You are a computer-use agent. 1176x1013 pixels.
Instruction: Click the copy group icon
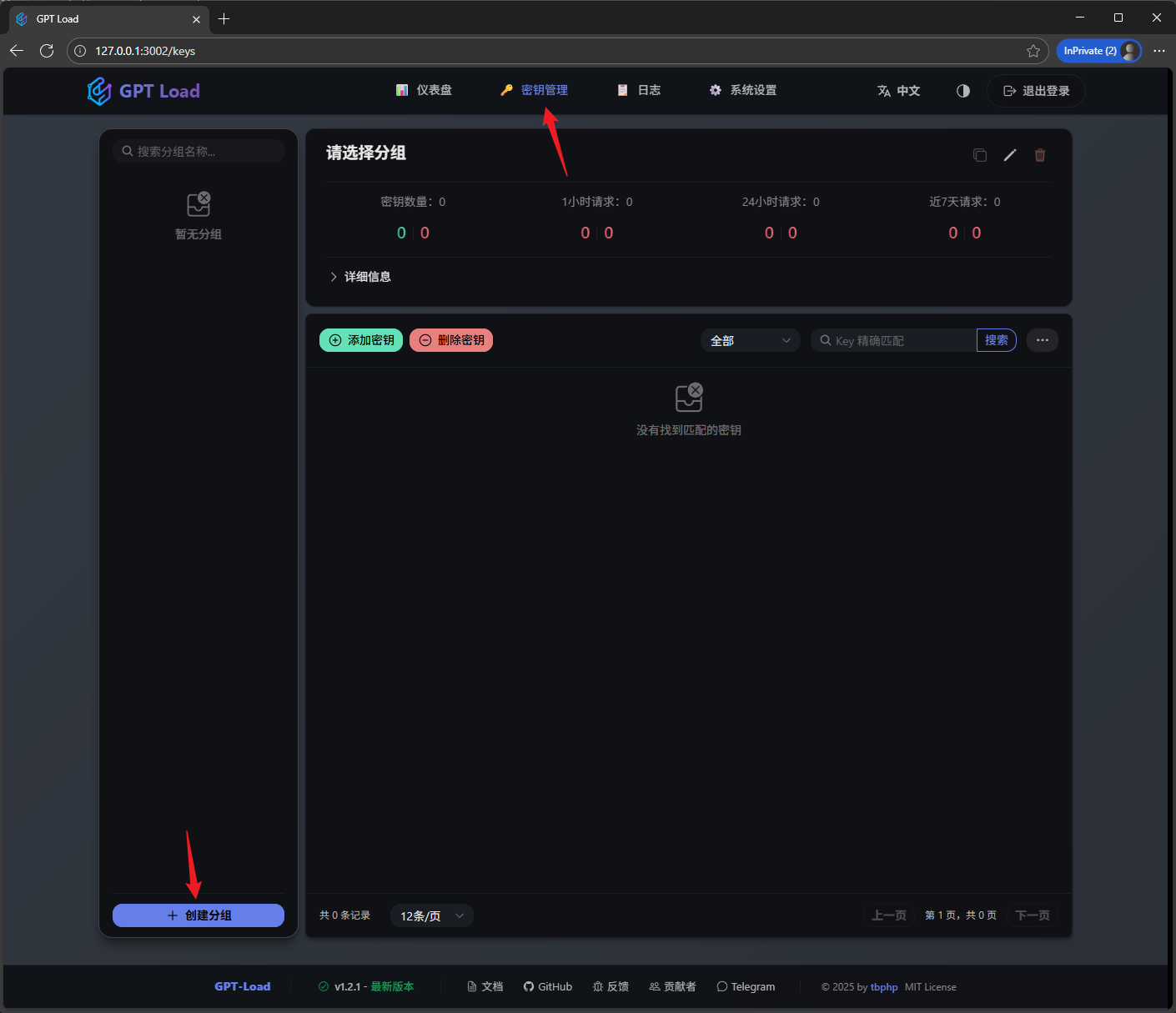pos(980,155)
